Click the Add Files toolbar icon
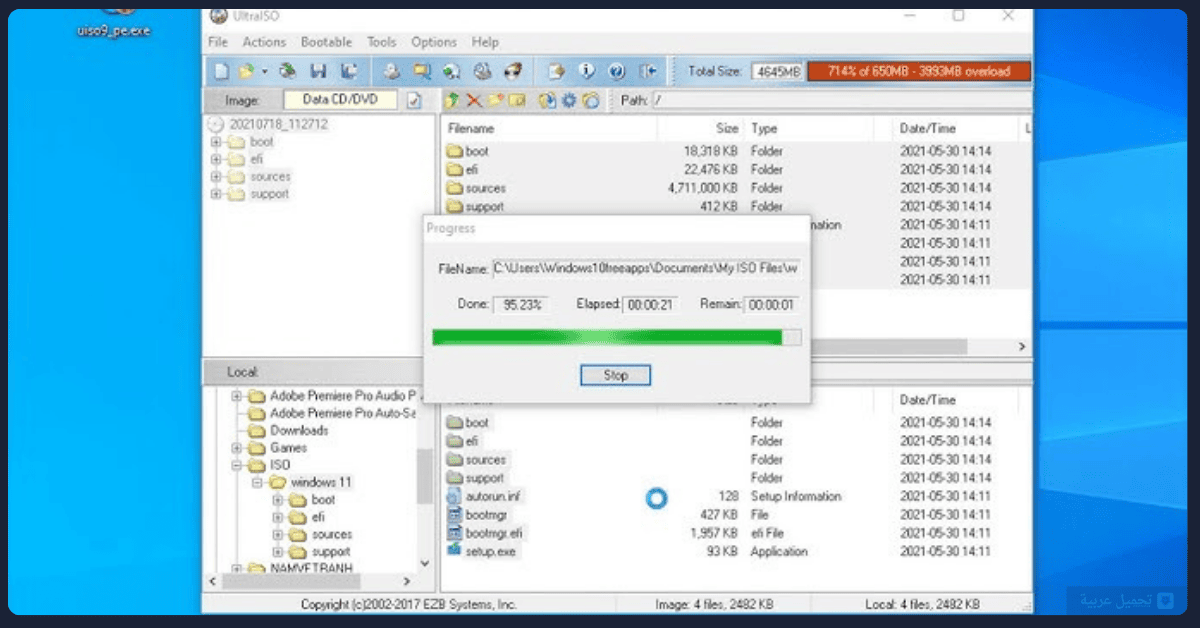This screenshot has width=1200, height=628. pos(557,71)
